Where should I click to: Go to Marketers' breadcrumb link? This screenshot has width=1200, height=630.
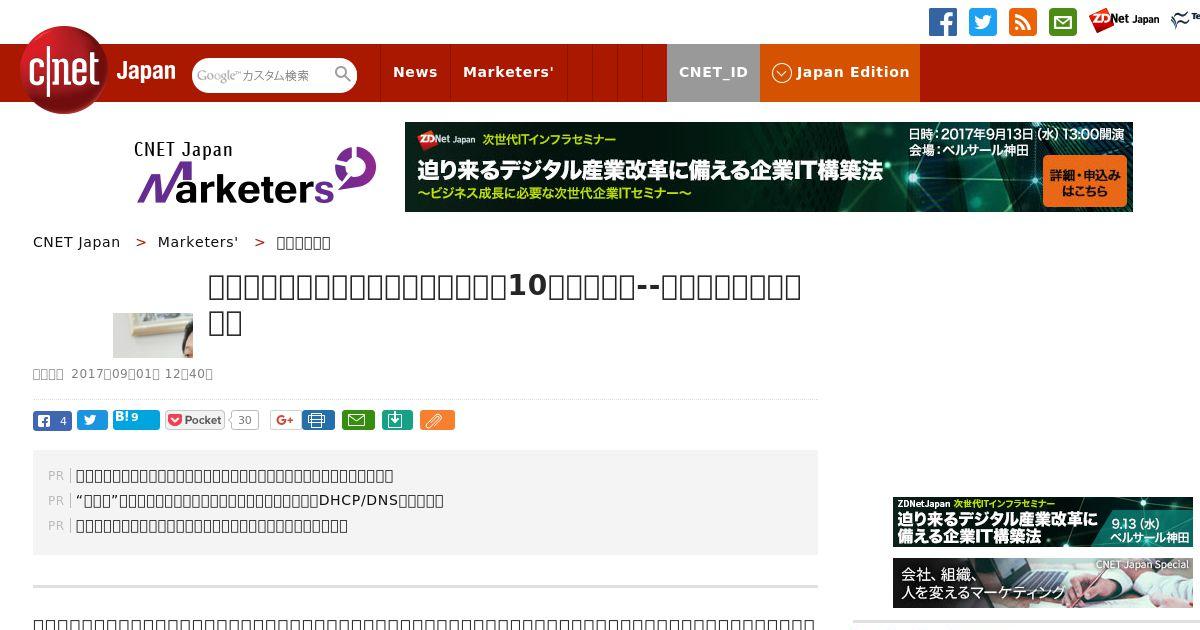198,242
